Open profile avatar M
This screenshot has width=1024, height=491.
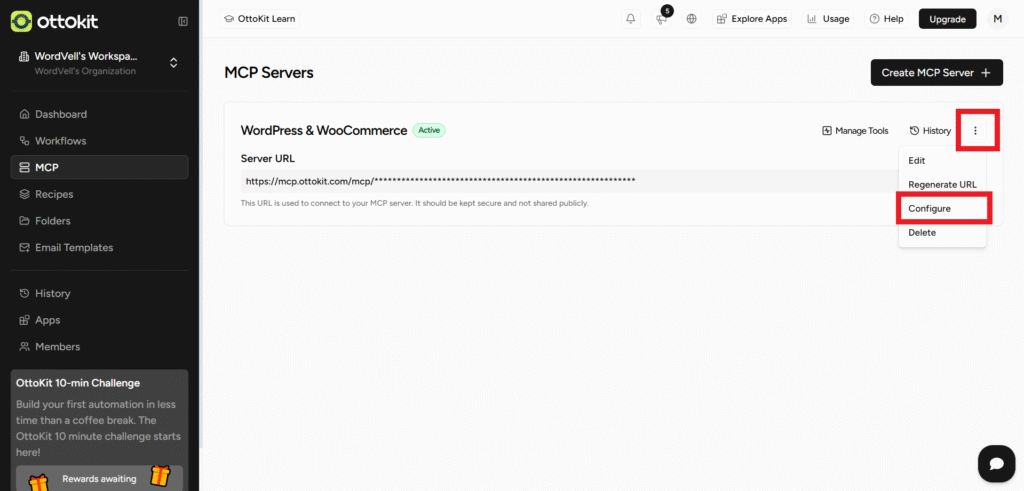point(997,19)
